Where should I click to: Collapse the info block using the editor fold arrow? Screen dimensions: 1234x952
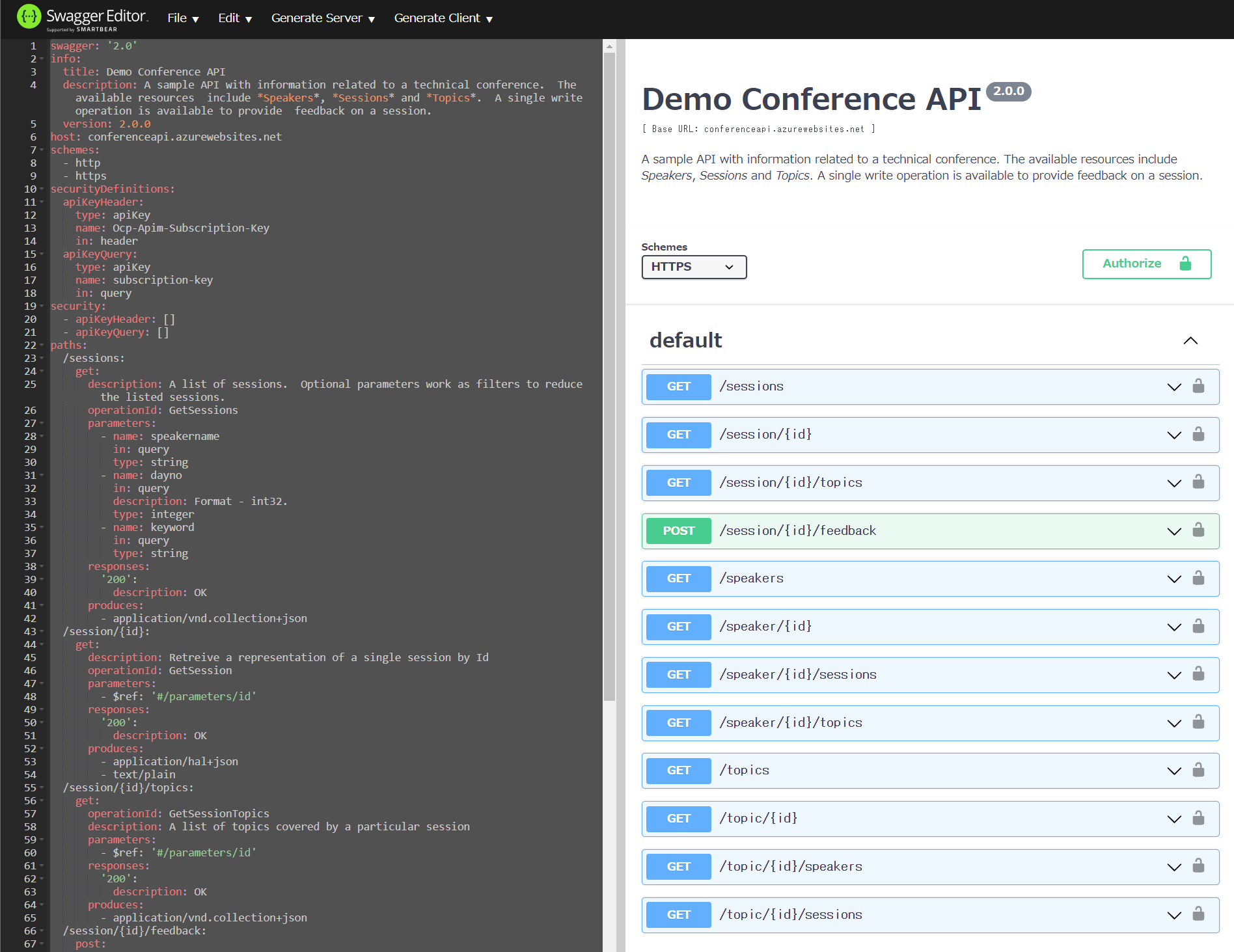41,59
